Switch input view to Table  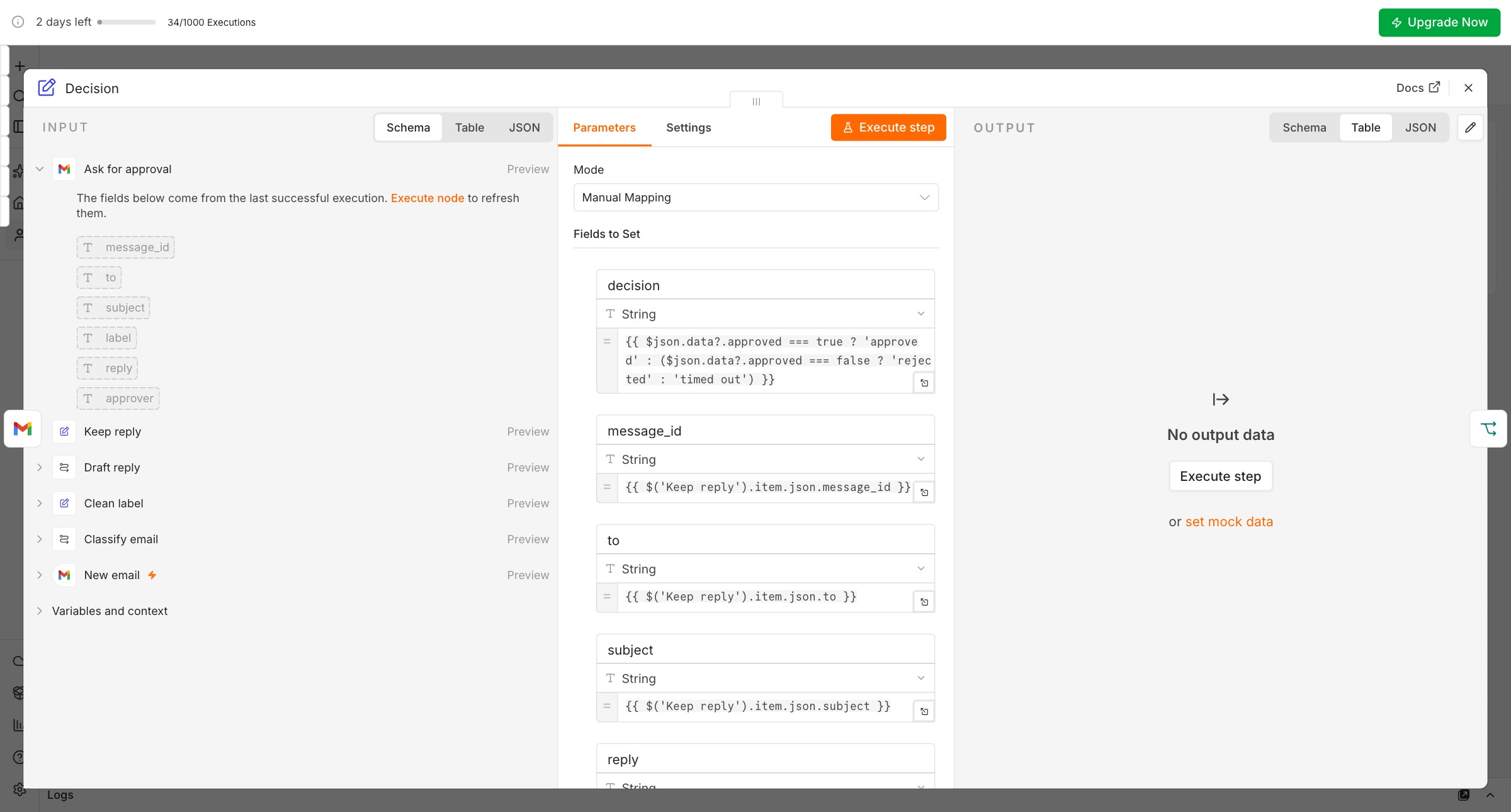coord(470,127)
